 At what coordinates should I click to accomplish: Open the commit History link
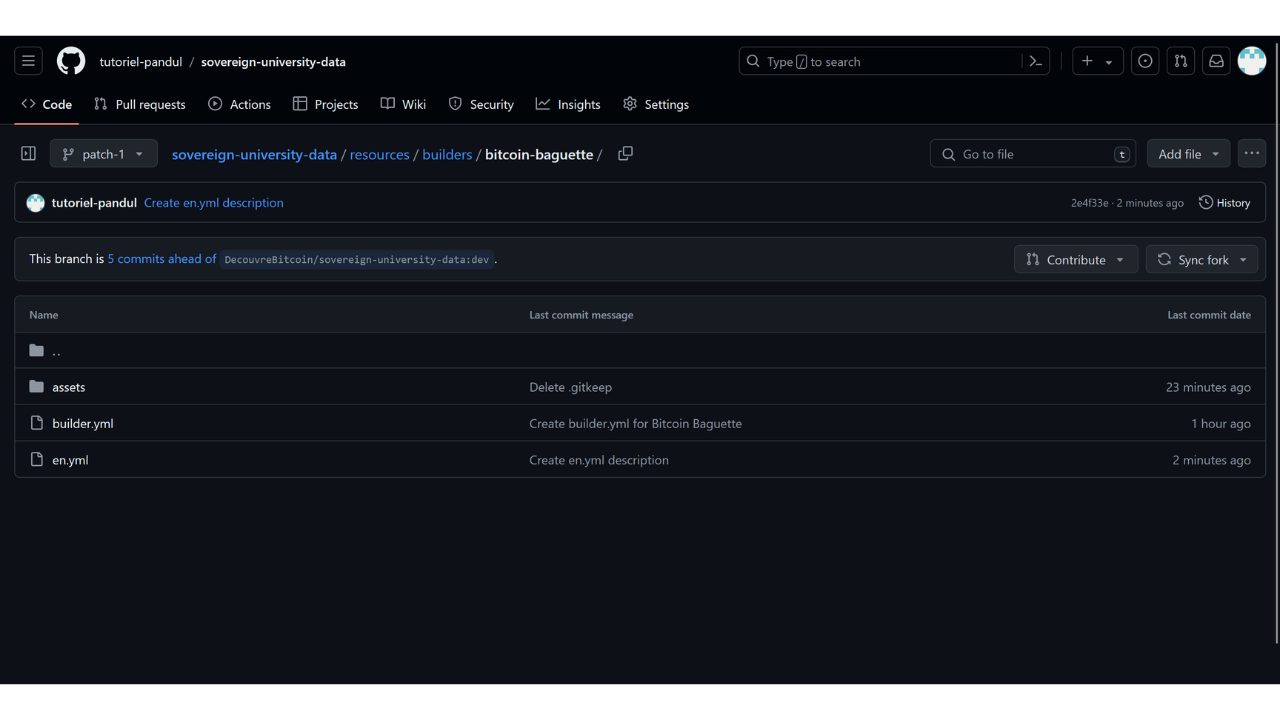click(1225, 203)
